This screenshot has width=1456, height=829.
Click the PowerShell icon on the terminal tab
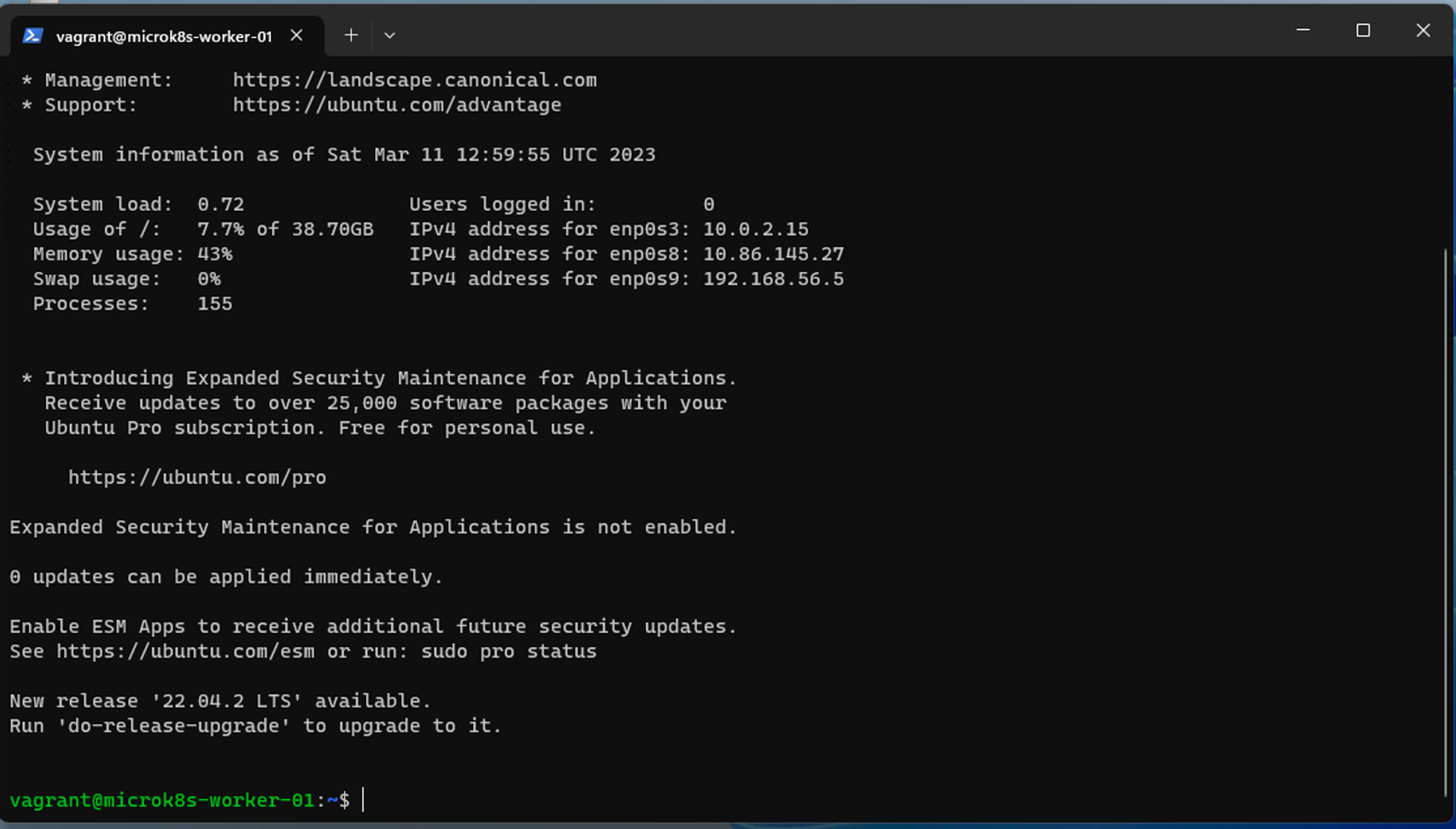click(x=33, y=35)
